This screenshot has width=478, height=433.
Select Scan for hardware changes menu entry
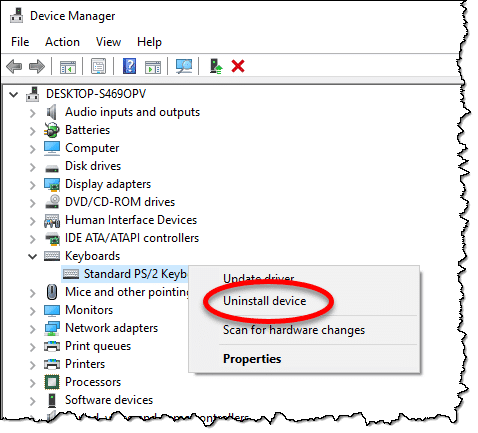(x=294, y=330)
